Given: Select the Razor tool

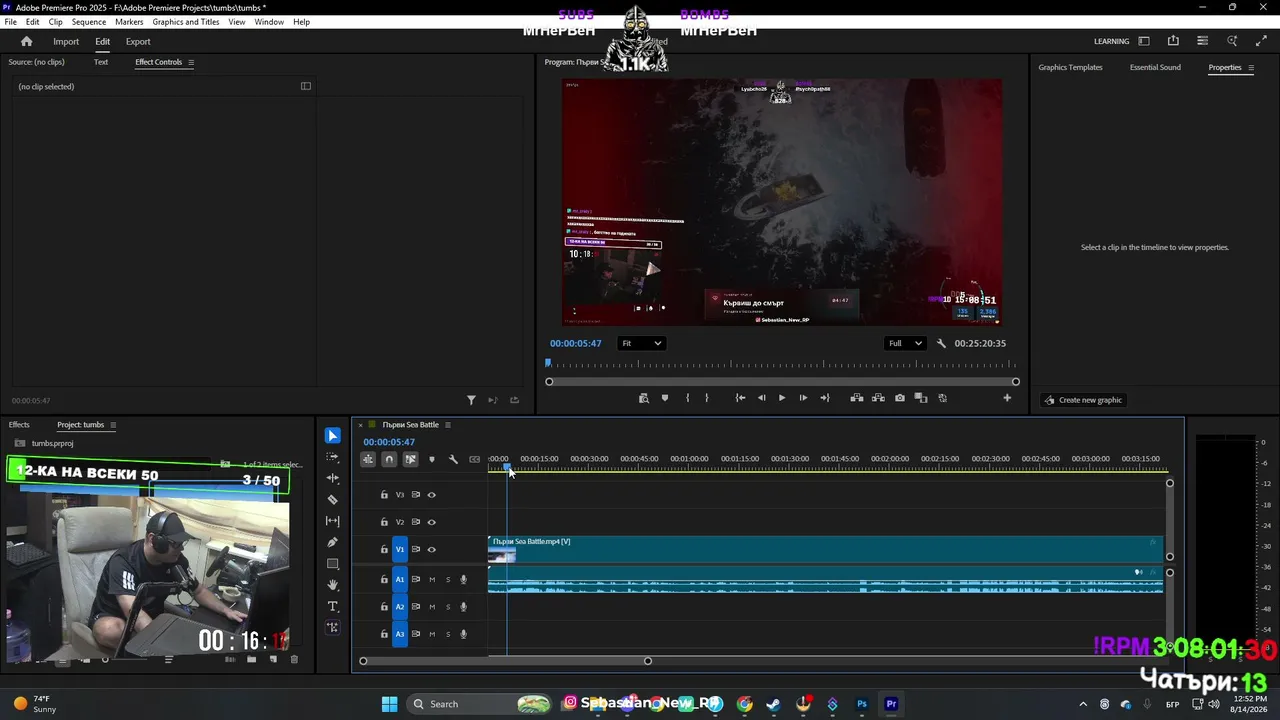Looking at the screenshot, I should coord(333,500).
